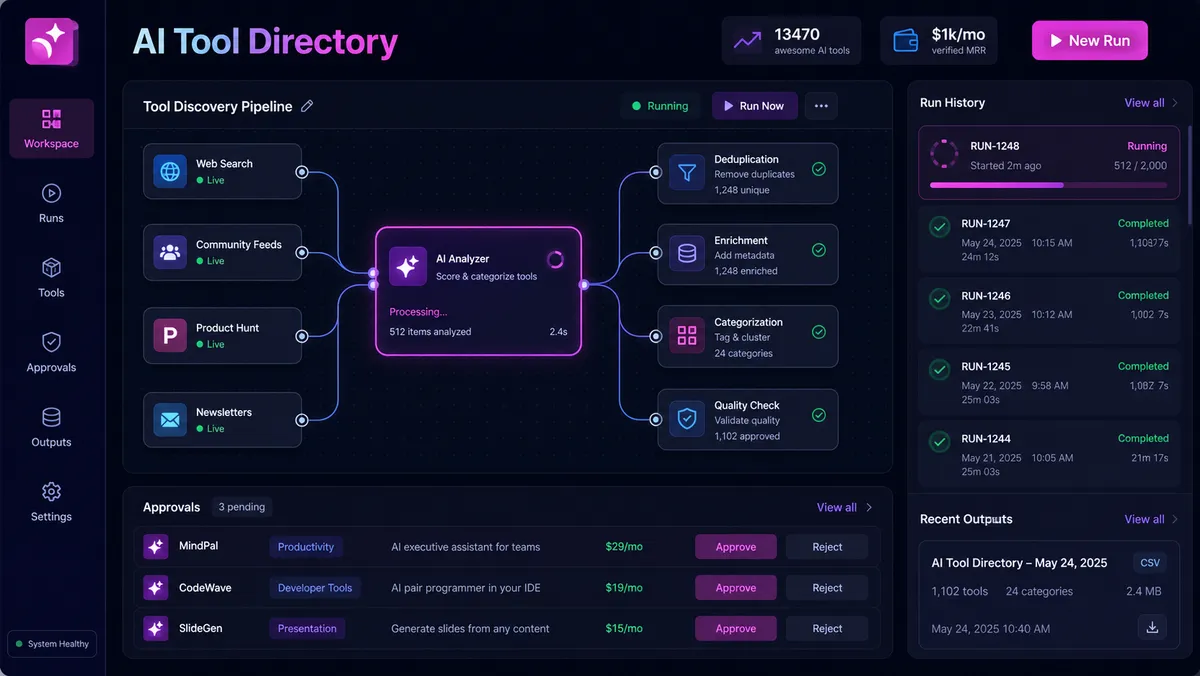
Task: Expand Run History chevron arrow
Action: click(1175, 103)
